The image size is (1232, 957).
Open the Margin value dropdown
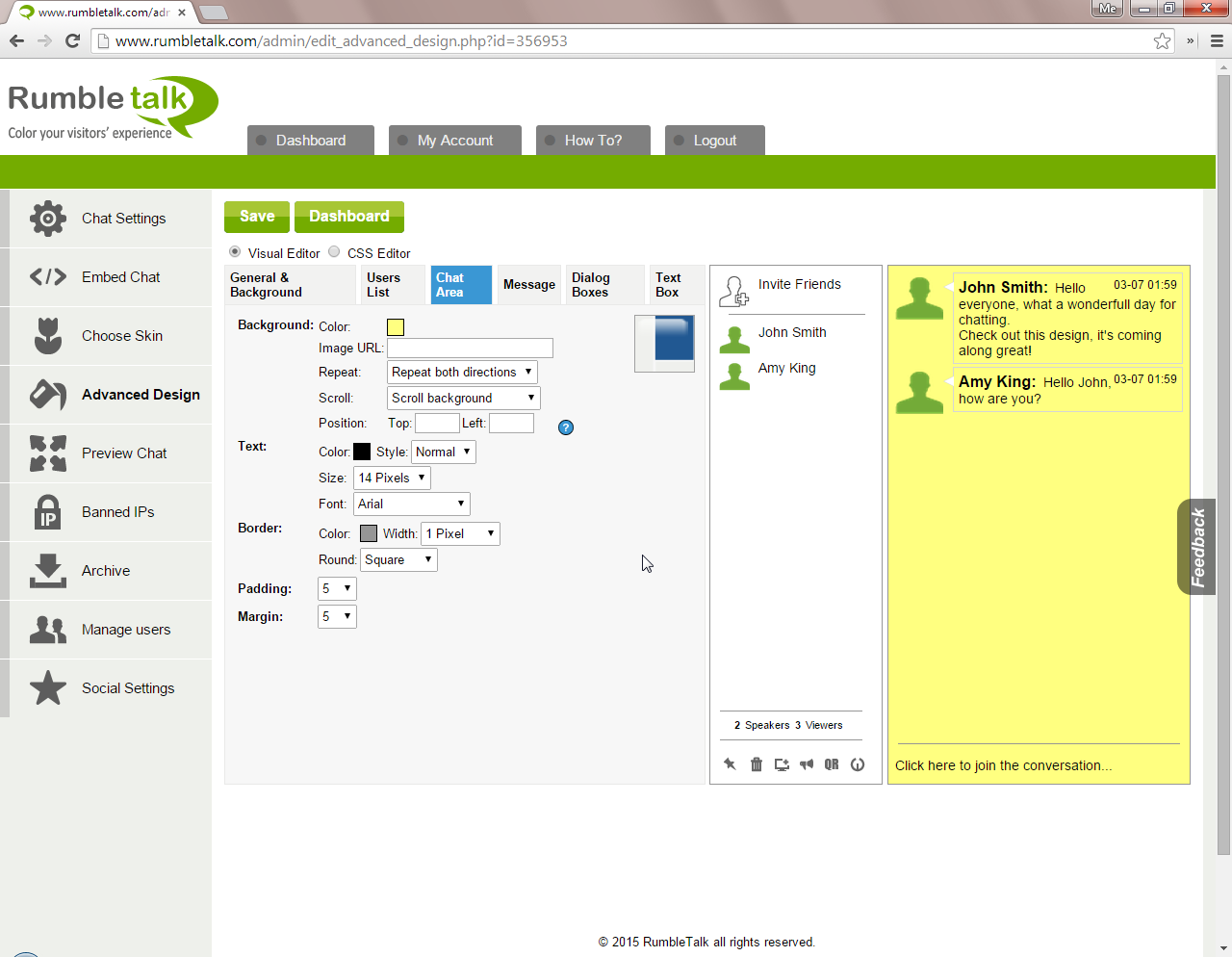tap(337, 616)
